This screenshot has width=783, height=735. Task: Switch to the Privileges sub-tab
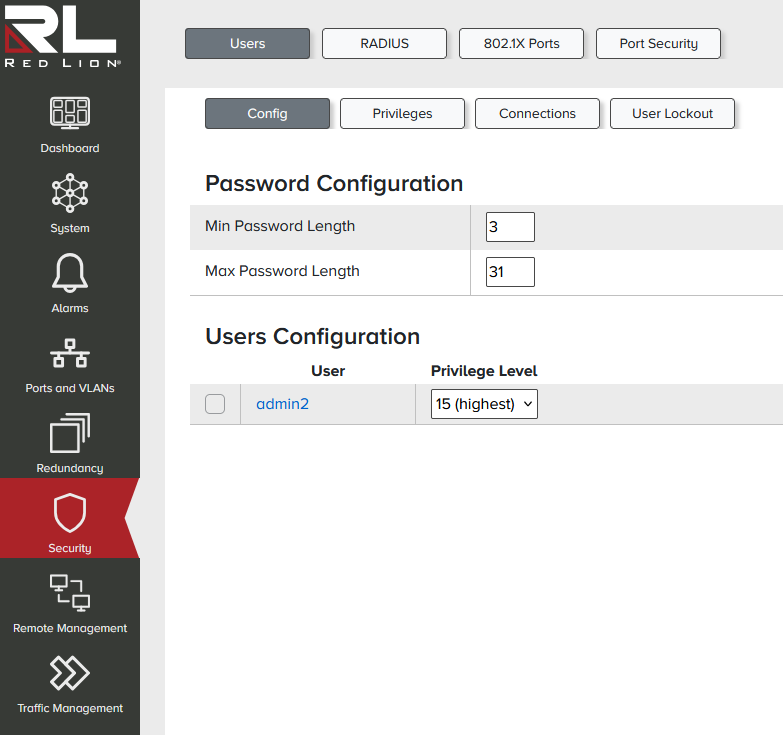click(402, 114)
